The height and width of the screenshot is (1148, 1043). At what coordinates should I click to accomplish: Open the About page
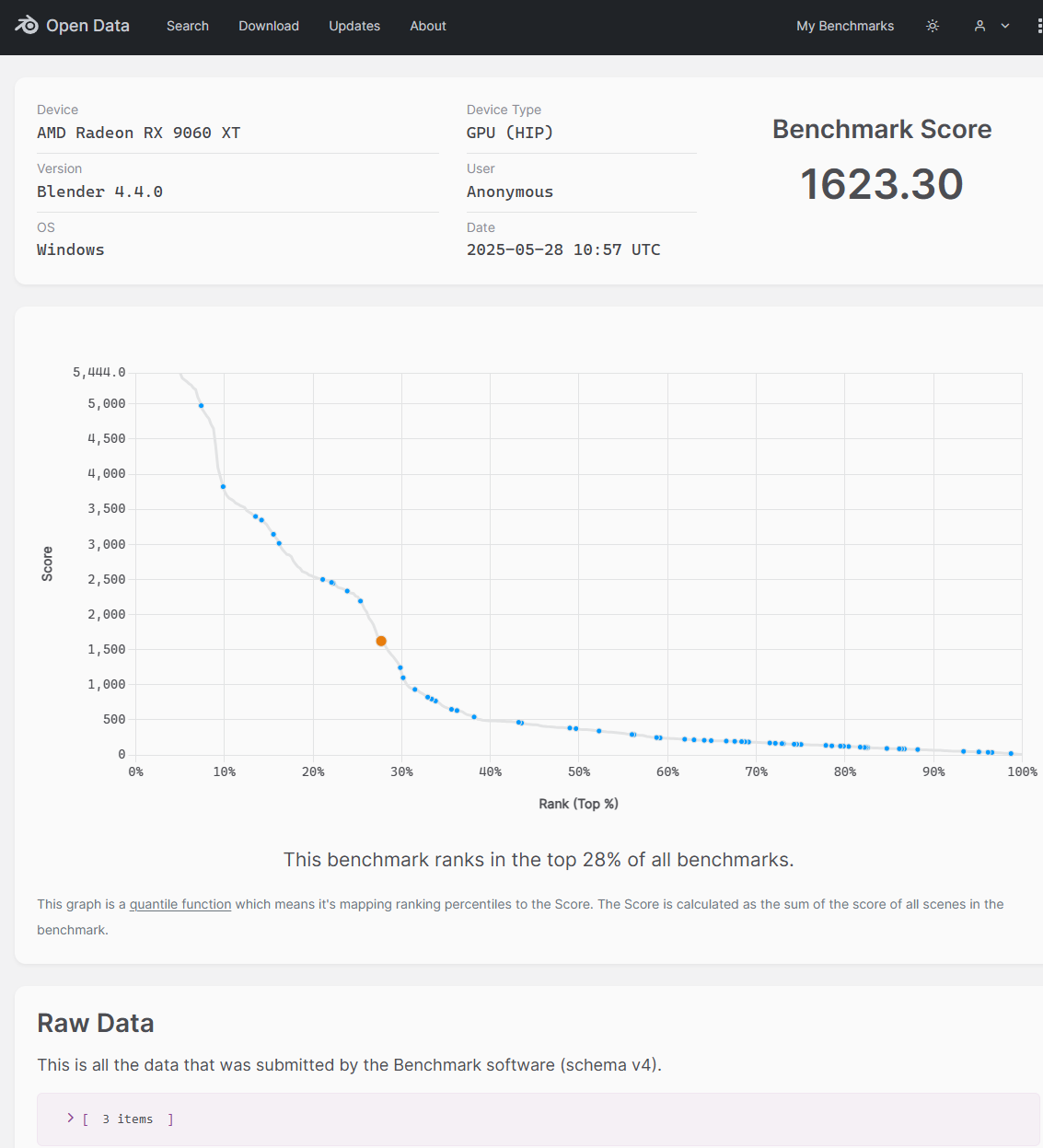(428, 26)
